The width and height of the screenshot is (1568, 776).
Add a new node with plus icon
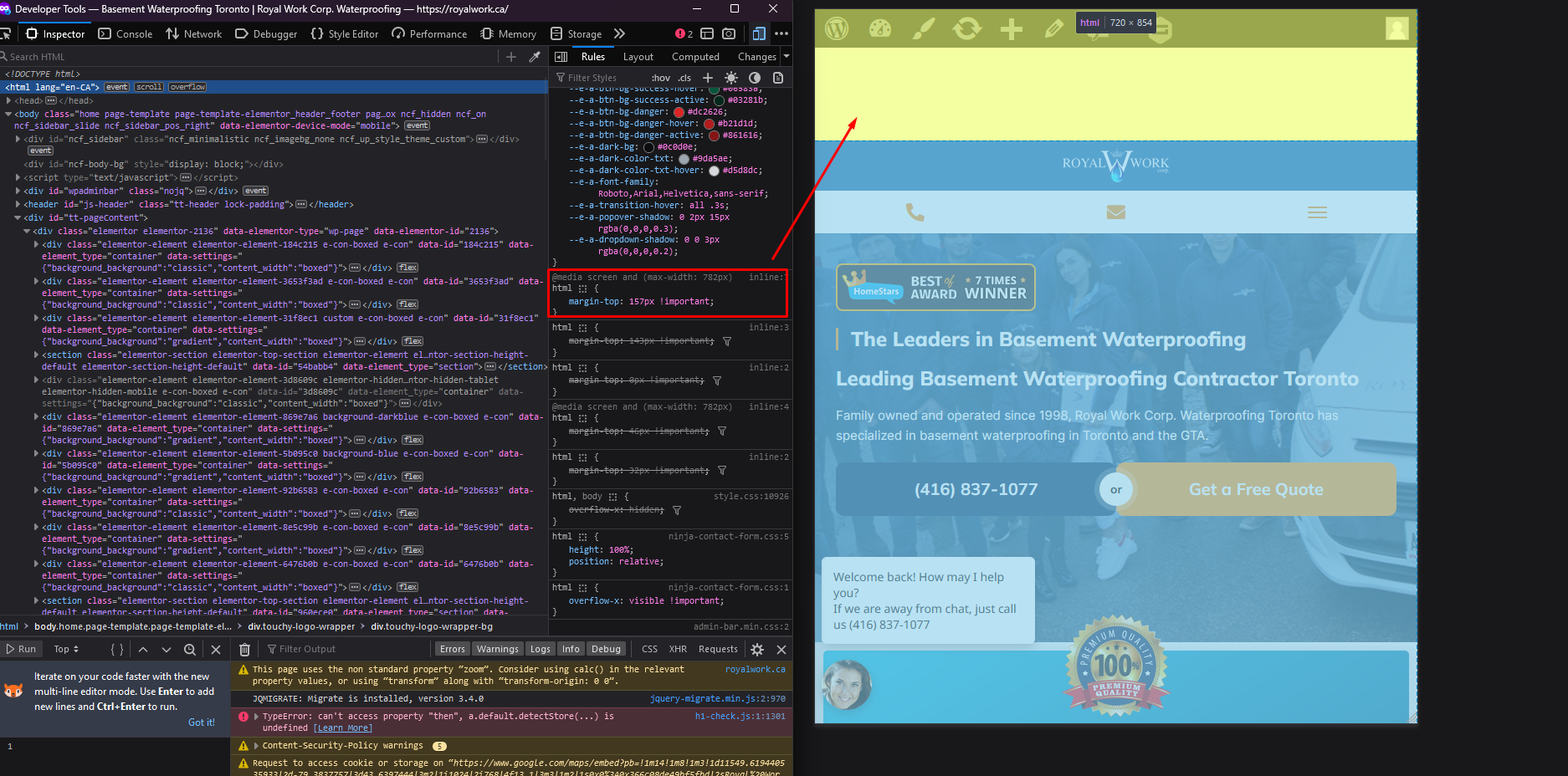[x=511, y=57]
